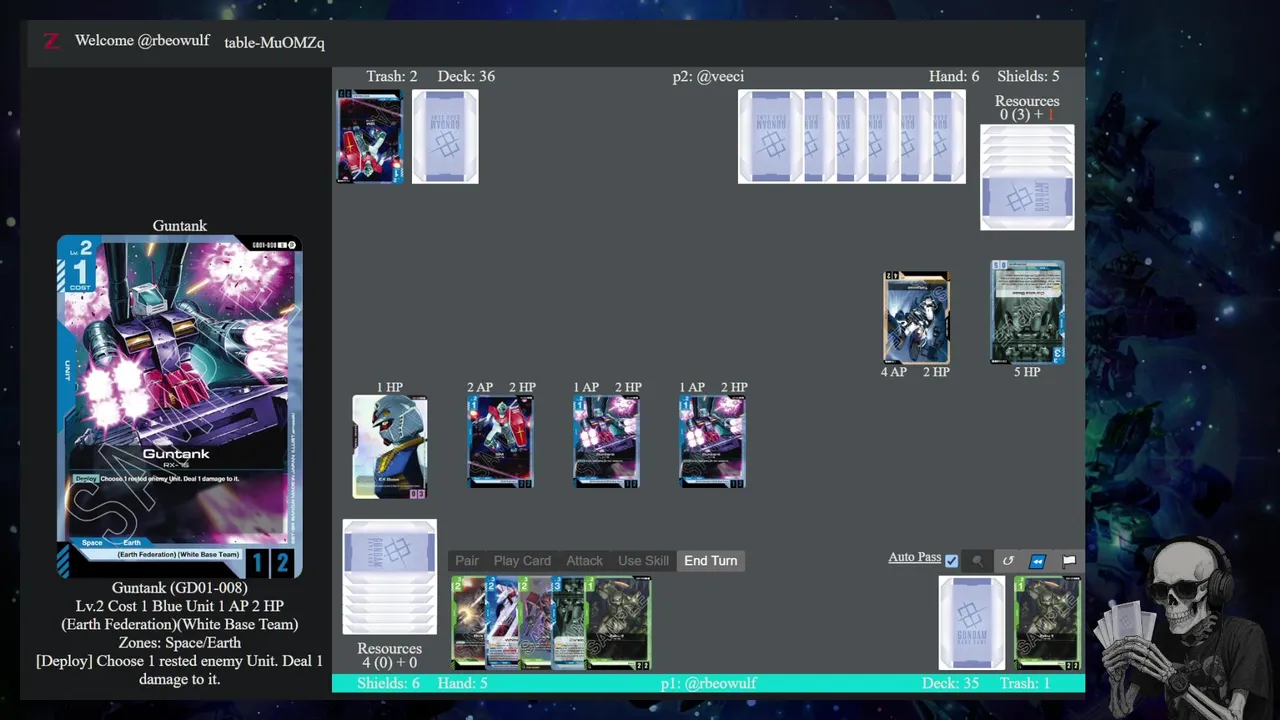Click opponent's last face-down hand card
Viewport: 1280px width, 720px height.
tap(948, 136)
